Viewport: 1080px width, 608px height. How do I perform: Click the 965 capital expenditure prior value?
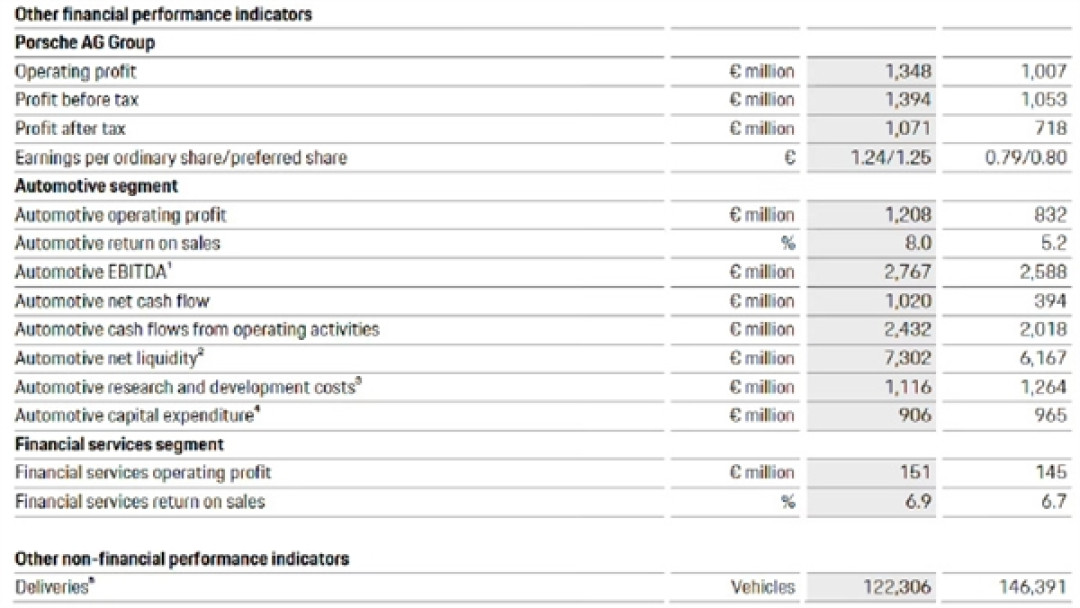point(1050,415)
